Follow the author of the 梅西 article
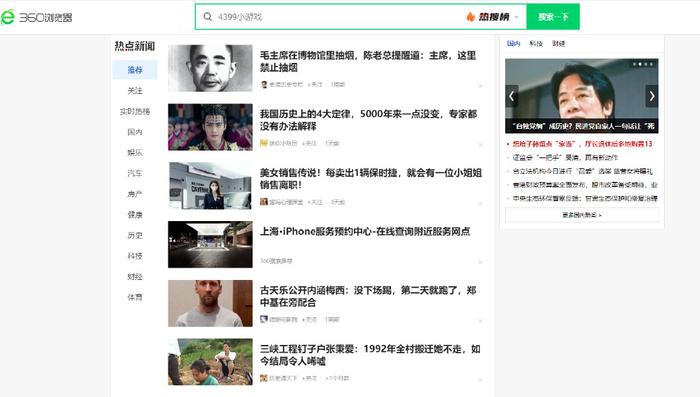This screenshot has height=397, width=700. pyautogui.click(x=309, y=319)
